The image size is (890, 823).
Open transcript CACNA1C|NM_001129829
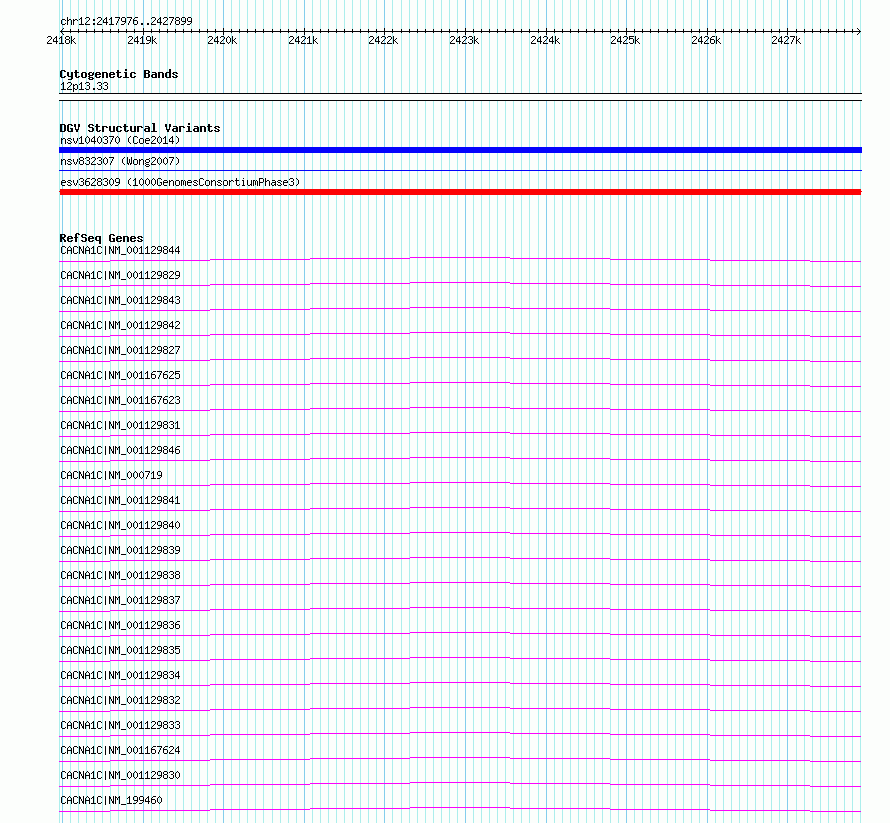[x=120, y=275]
